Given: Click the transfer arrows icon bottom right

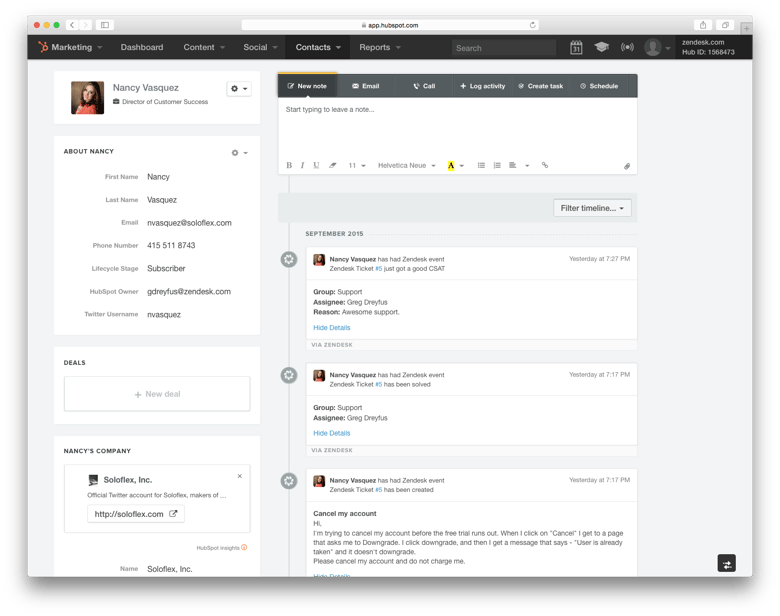Looking at the screenshot, I should [x=727, y=564].
